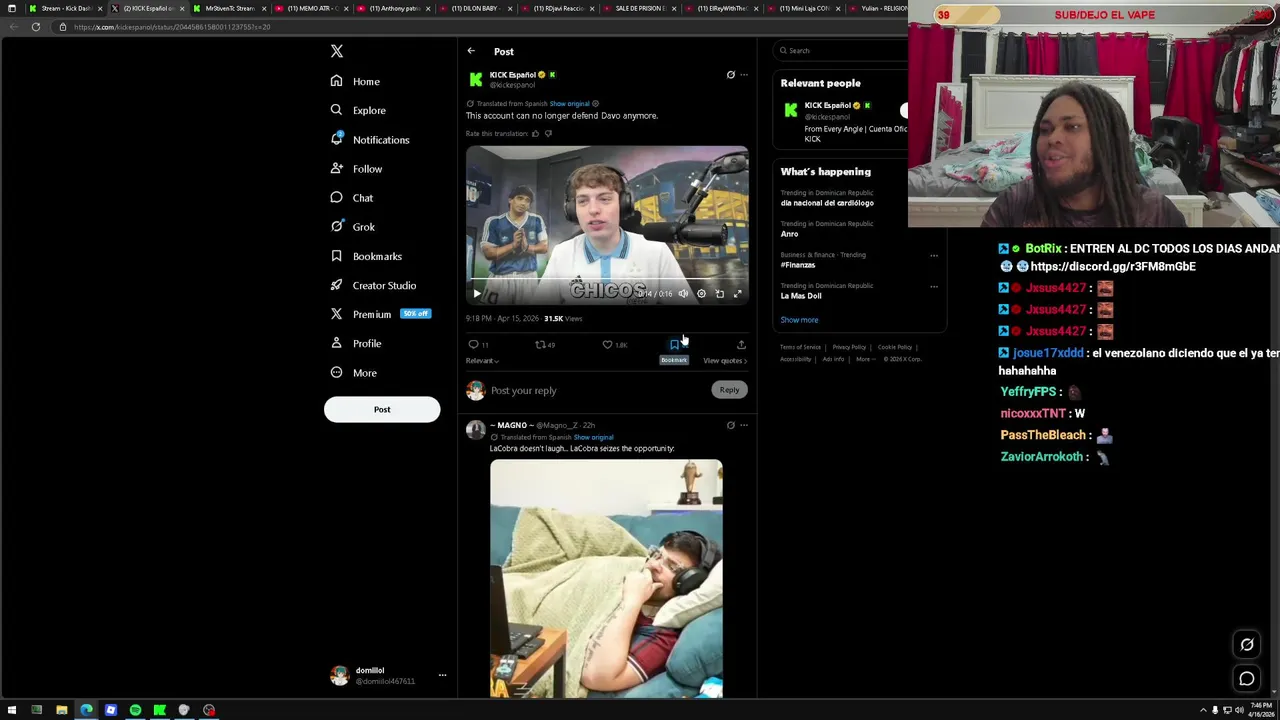The height and width of the screenshot is (720, 1280).
Task: Open Creator Studio
Action: pyautogui.click(x=373, y=285)
